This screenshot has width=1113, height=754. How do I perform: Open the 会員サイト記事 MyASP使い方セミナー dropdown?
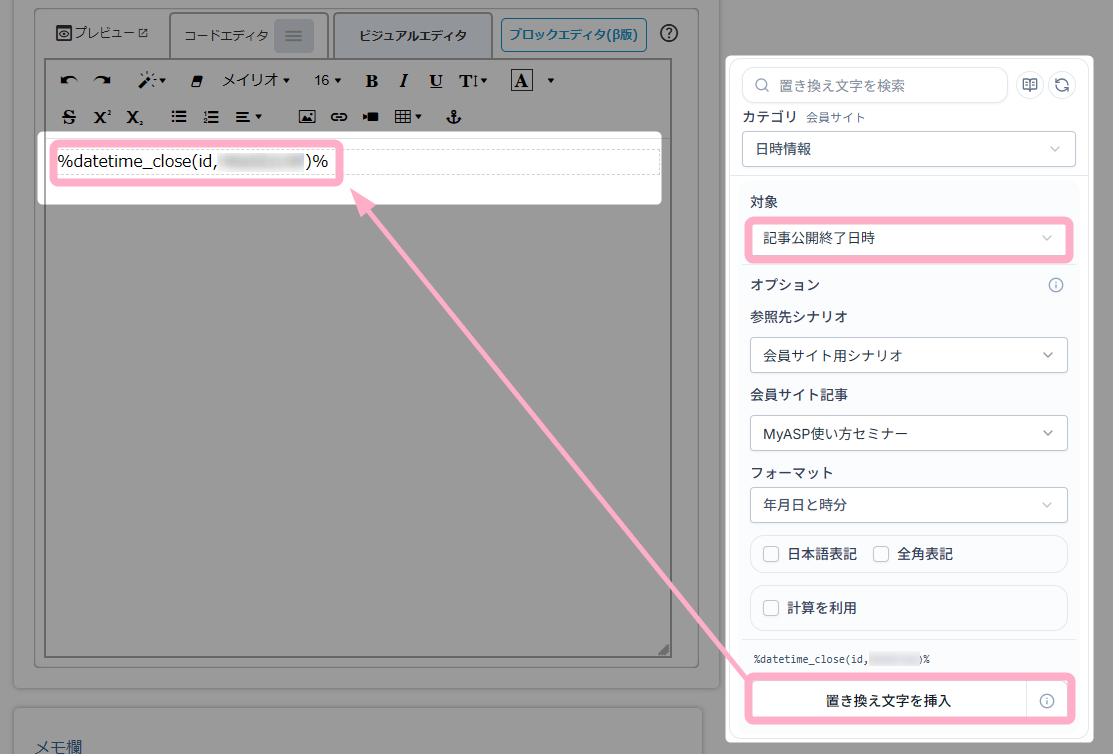point(909,433)
